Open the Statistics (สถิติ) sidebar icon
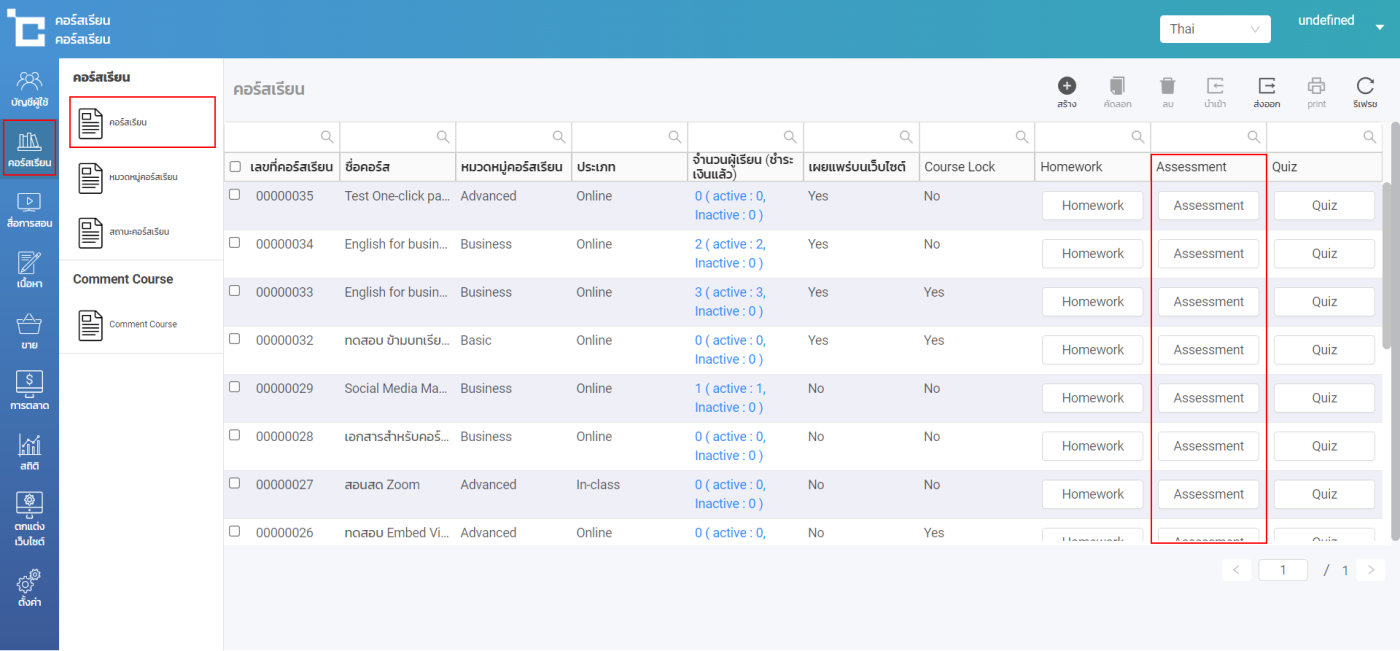 pos(29,451)
